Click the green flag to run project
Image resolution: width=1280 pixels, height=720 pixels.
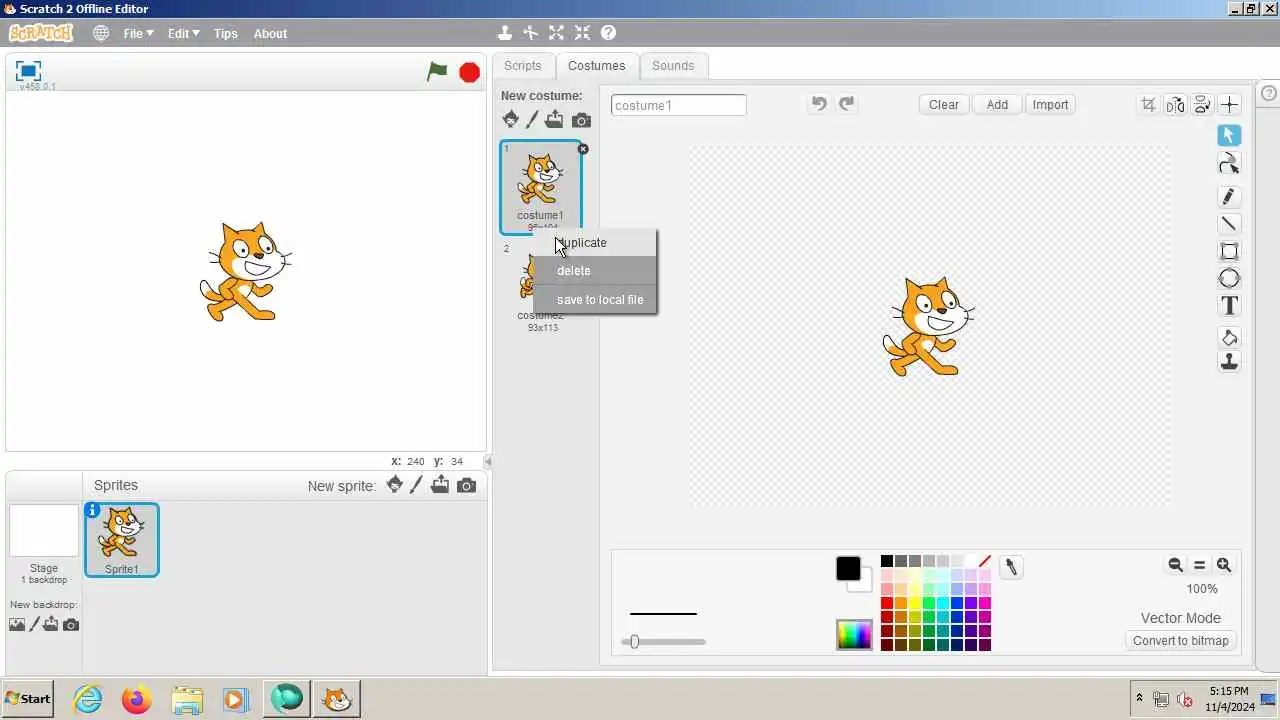tap(437, 71)
